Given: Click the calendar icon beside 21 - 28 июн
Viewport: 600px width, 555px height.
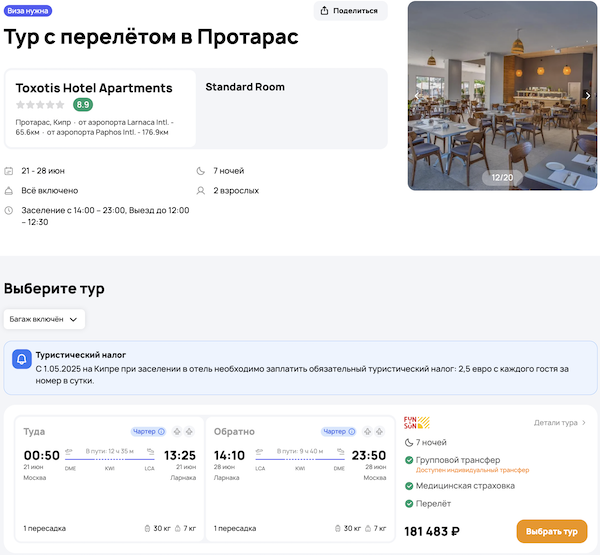Looking at the screenshot, I should [9, 171].
